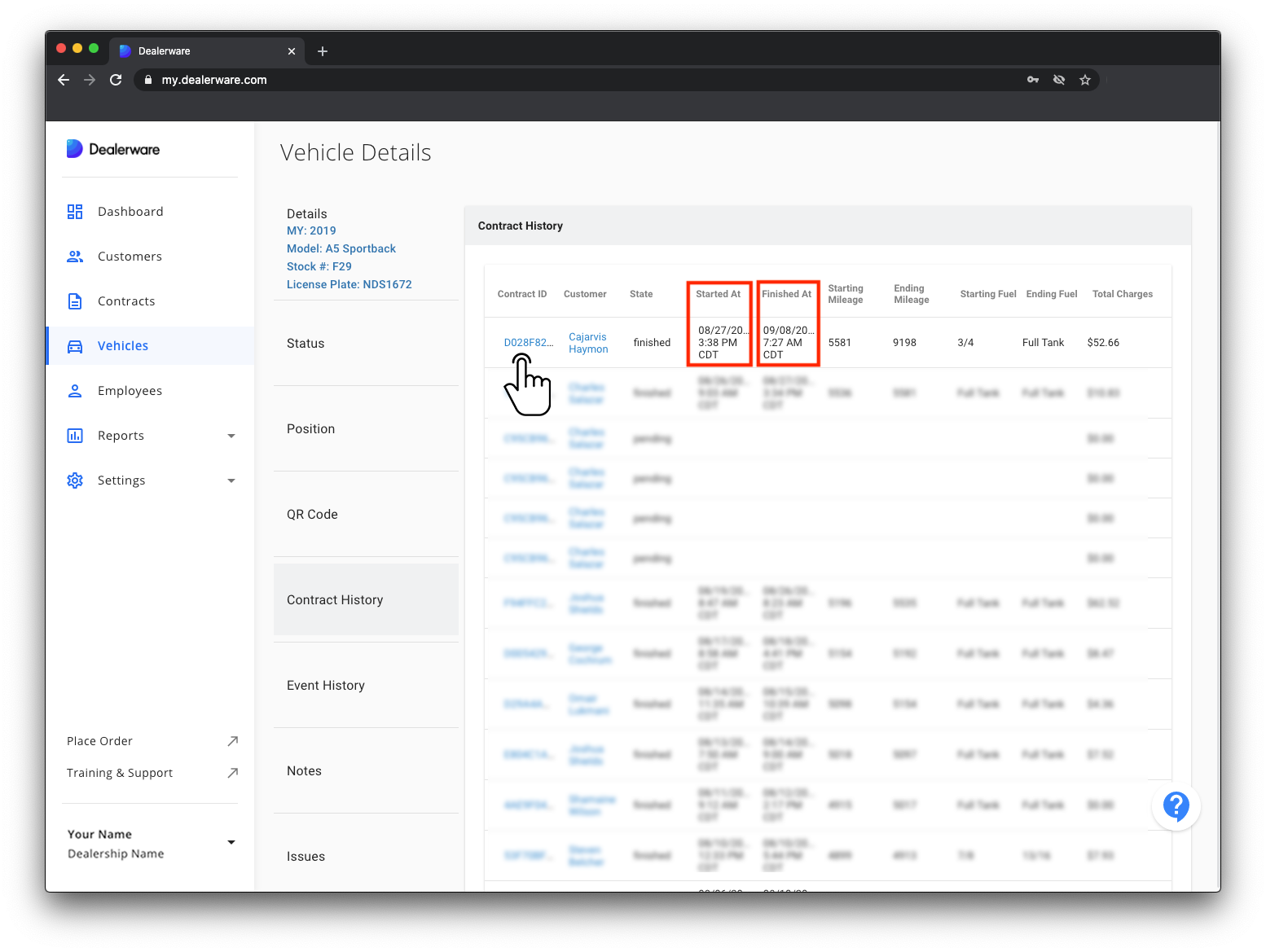Image resolution: width=1266 pixels, height=952 pixels.
Task: Open the Your Name account dropdown
Action: tap(231, 843)
